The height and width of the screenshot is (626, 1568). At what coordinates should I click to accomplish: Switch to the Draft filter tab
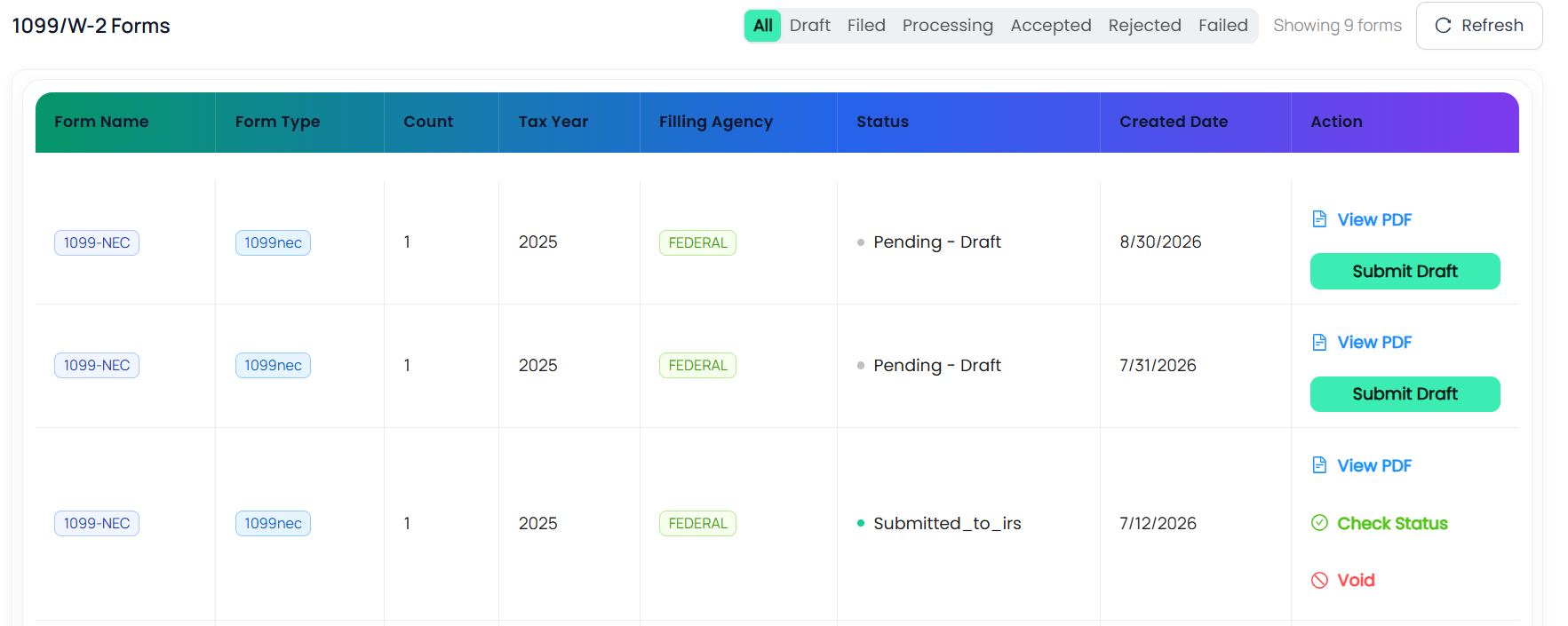[x=810, y=26]
